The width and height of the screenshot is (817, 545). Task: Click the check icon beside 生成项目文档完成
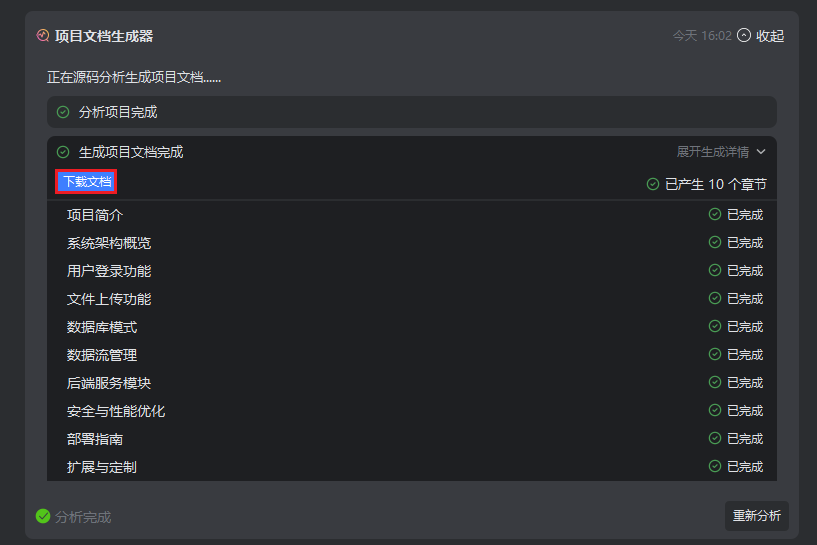(x=63, y=152)
